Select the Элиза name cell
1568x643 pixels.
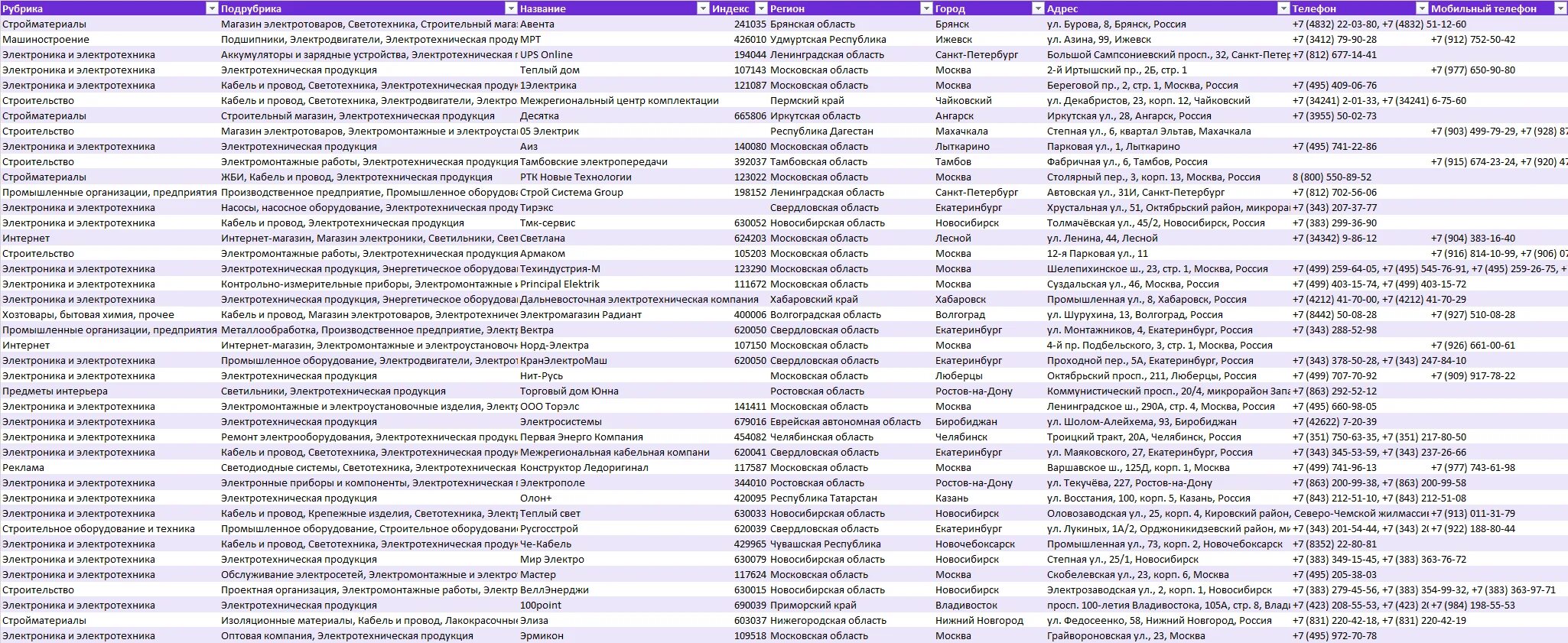coord(613,620)
